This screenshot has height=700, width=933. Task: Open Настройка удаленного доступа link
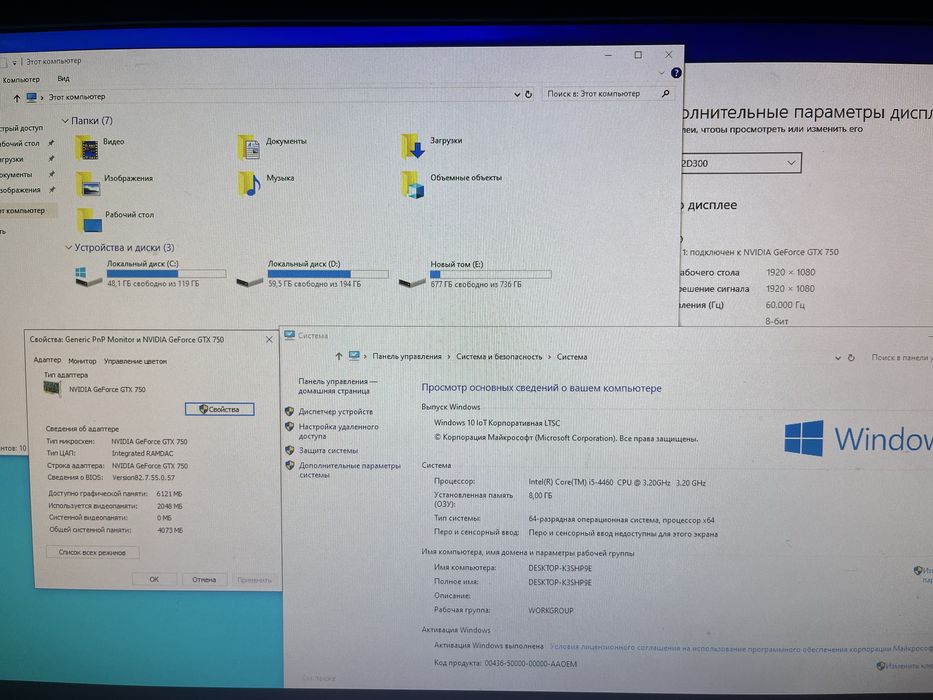coord(338,432)
